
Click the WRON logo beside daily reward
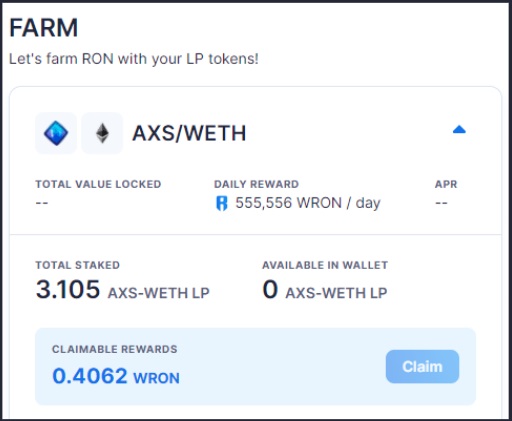pos(222,203)
